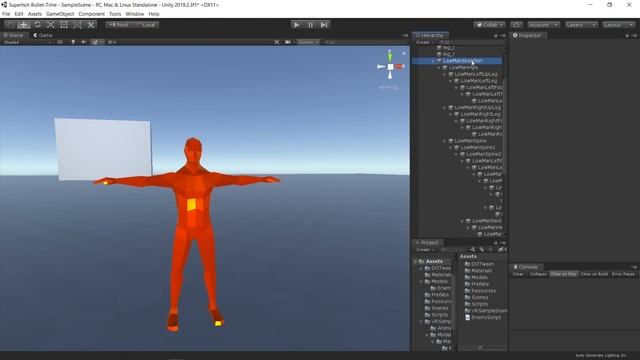Image resolution: width=640 pixels, height=360 pixels.
Task: Toggle scene effects image icon
Action: click(x=95, y=42)
